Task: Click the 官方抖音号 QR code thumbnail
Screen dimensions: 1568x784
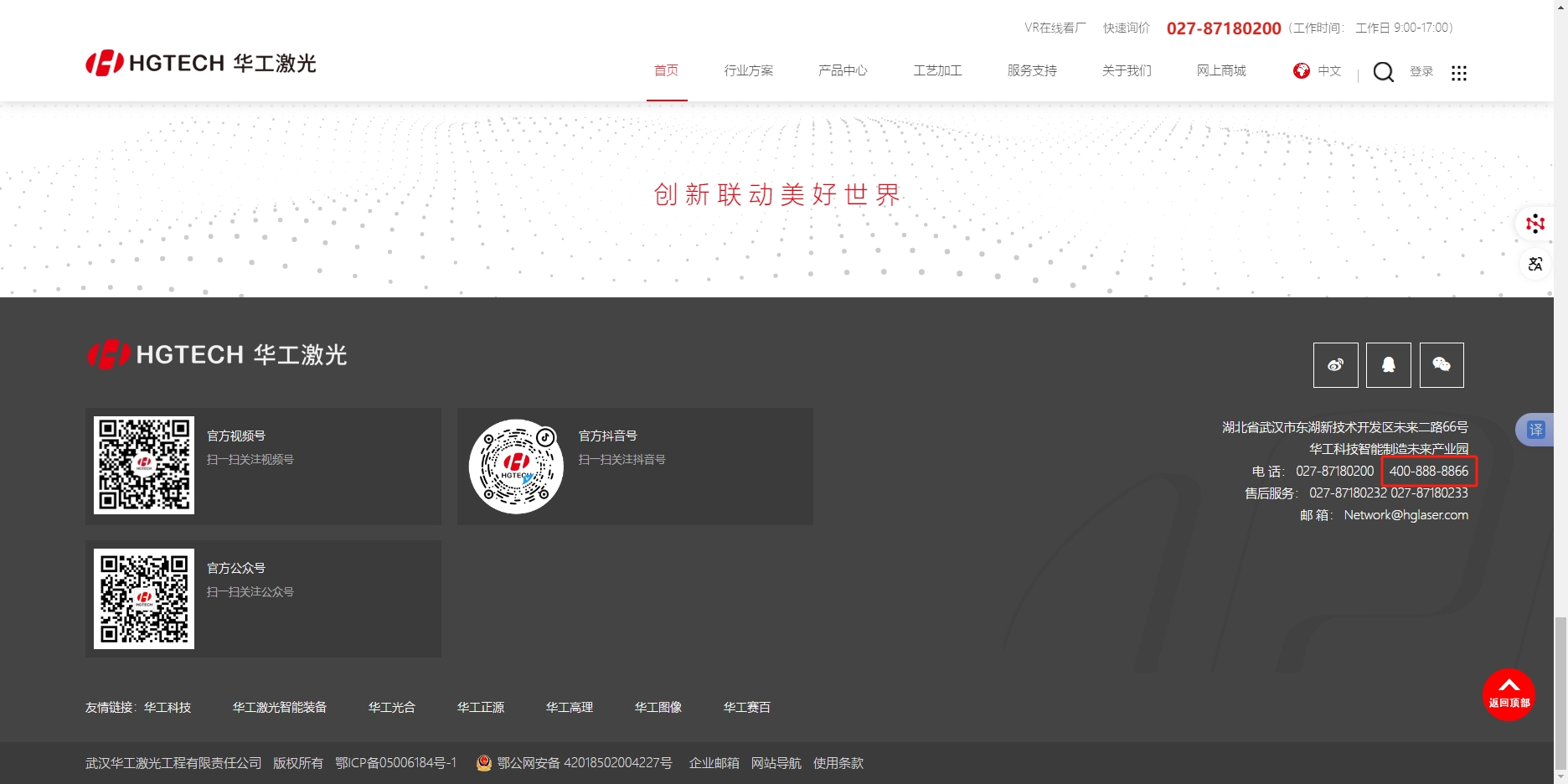Action: point(516,466)
